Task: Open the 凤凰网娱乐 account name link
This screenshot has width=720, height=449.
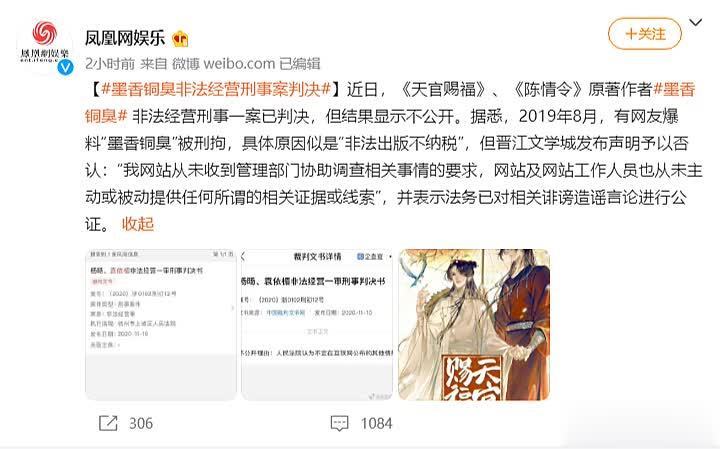Action: click(125, 38)
